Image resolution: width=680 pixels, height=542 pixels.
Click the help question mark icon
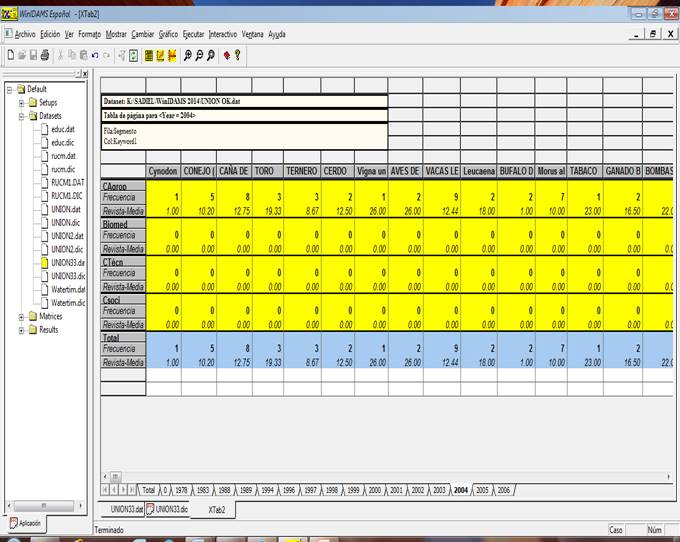[x=238, y=54]
